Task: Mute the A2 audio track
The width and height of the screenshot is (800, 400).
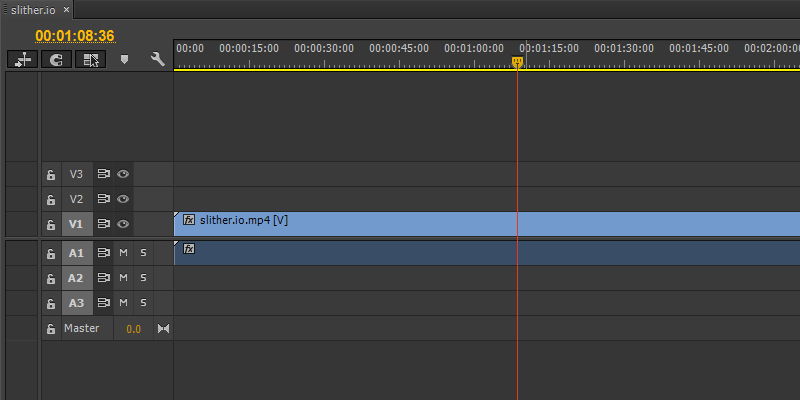Action: coord(123,278)
